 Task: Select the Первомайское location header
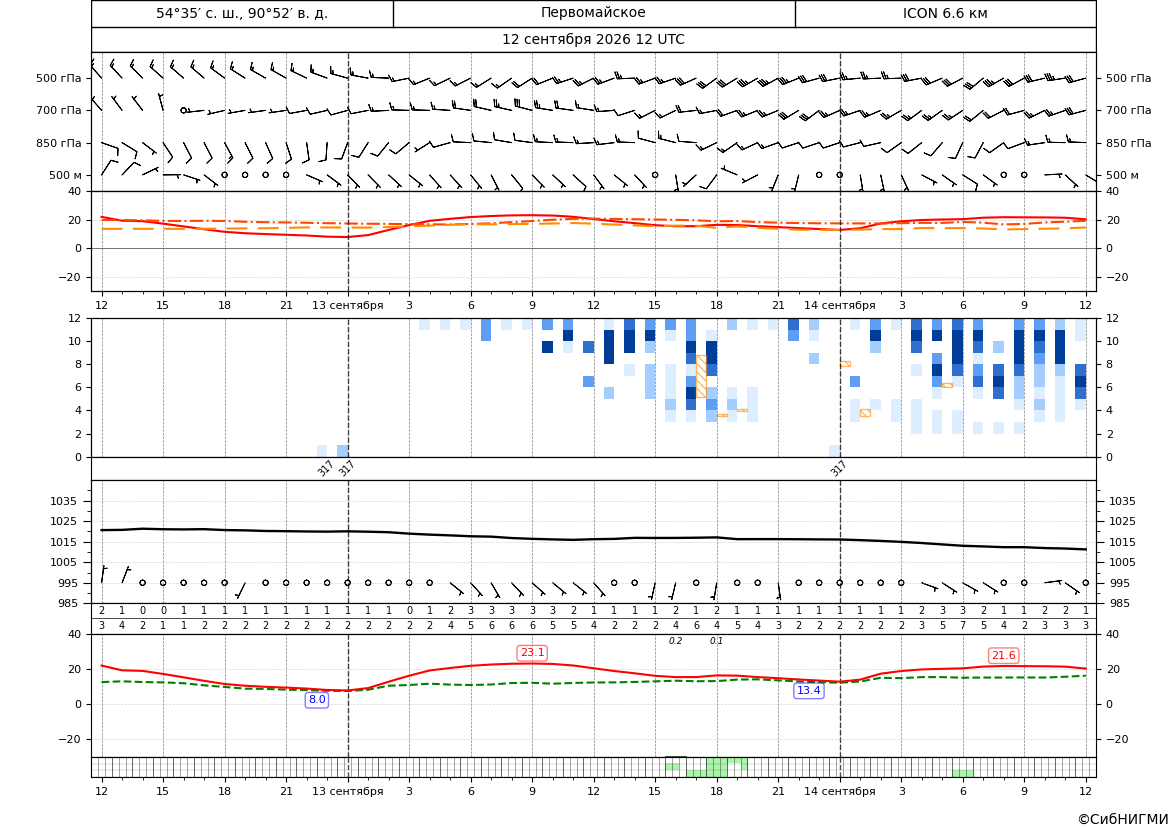[x=593, y=13]
